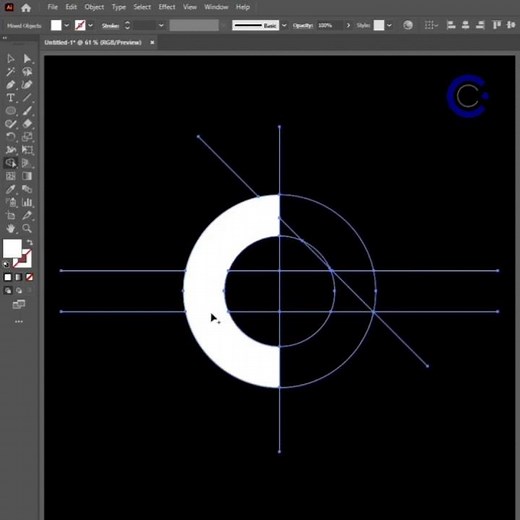Open the stroke weight dropdown

[161, 25]
